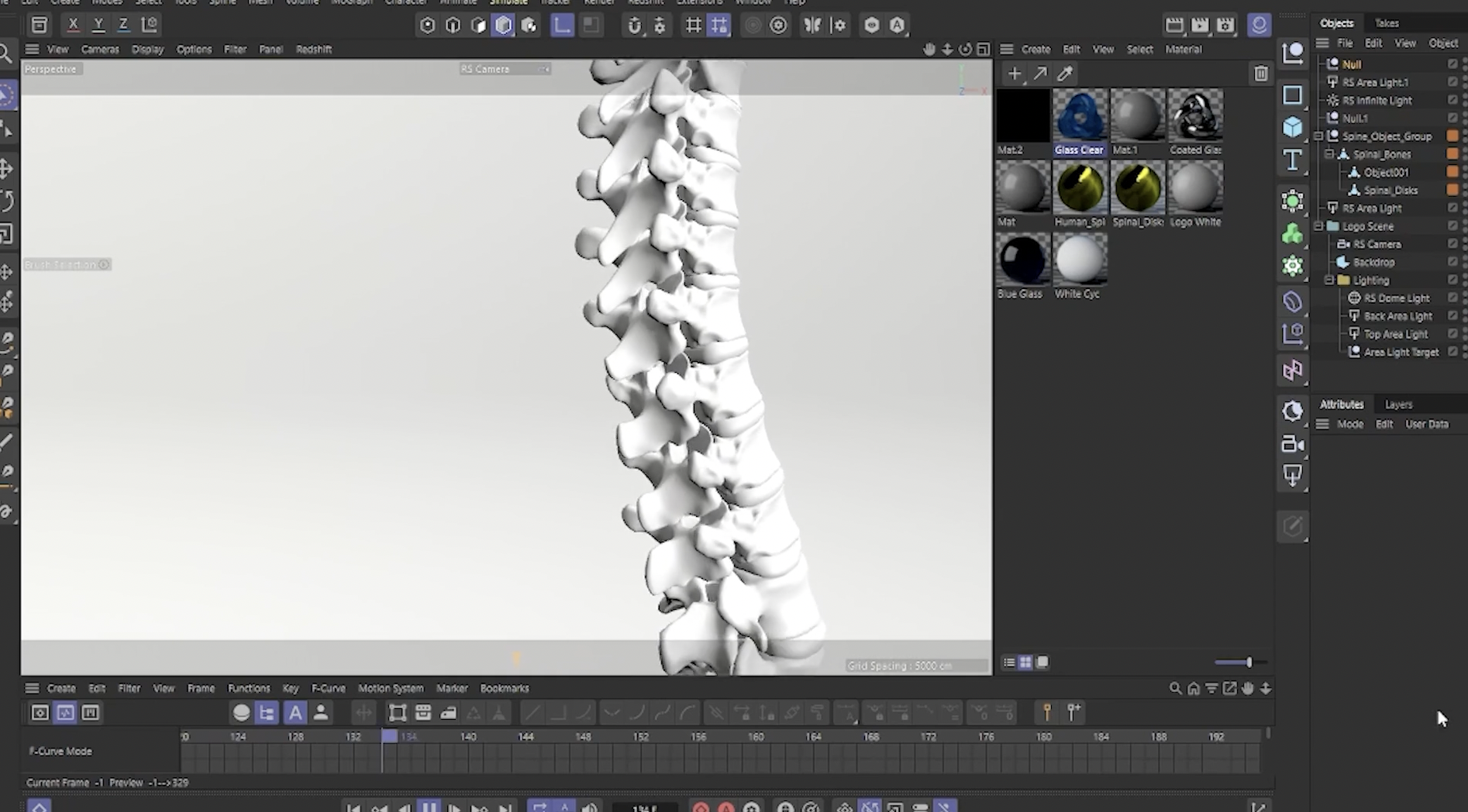Activate the highlighted model mode cube icon
The height and width of the screenshot is (812, 1468).
click(x=504, y=26)
